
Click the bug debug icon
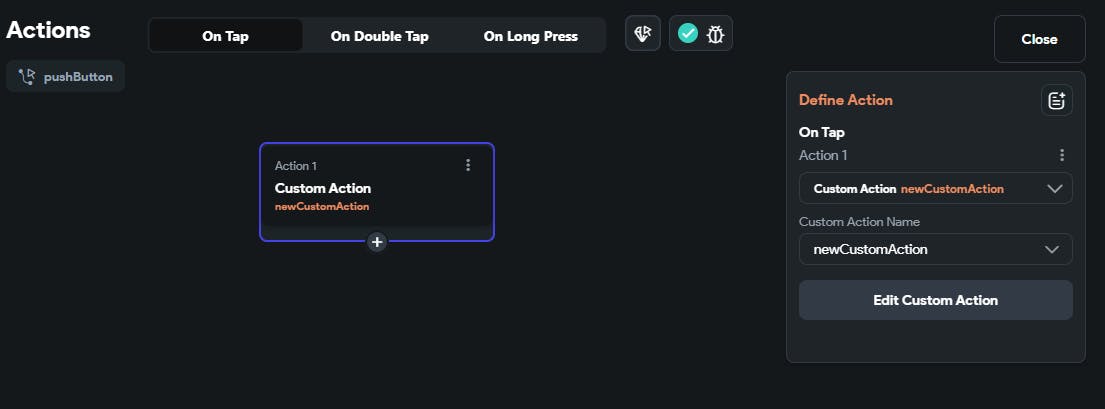(x=715, y=34)
